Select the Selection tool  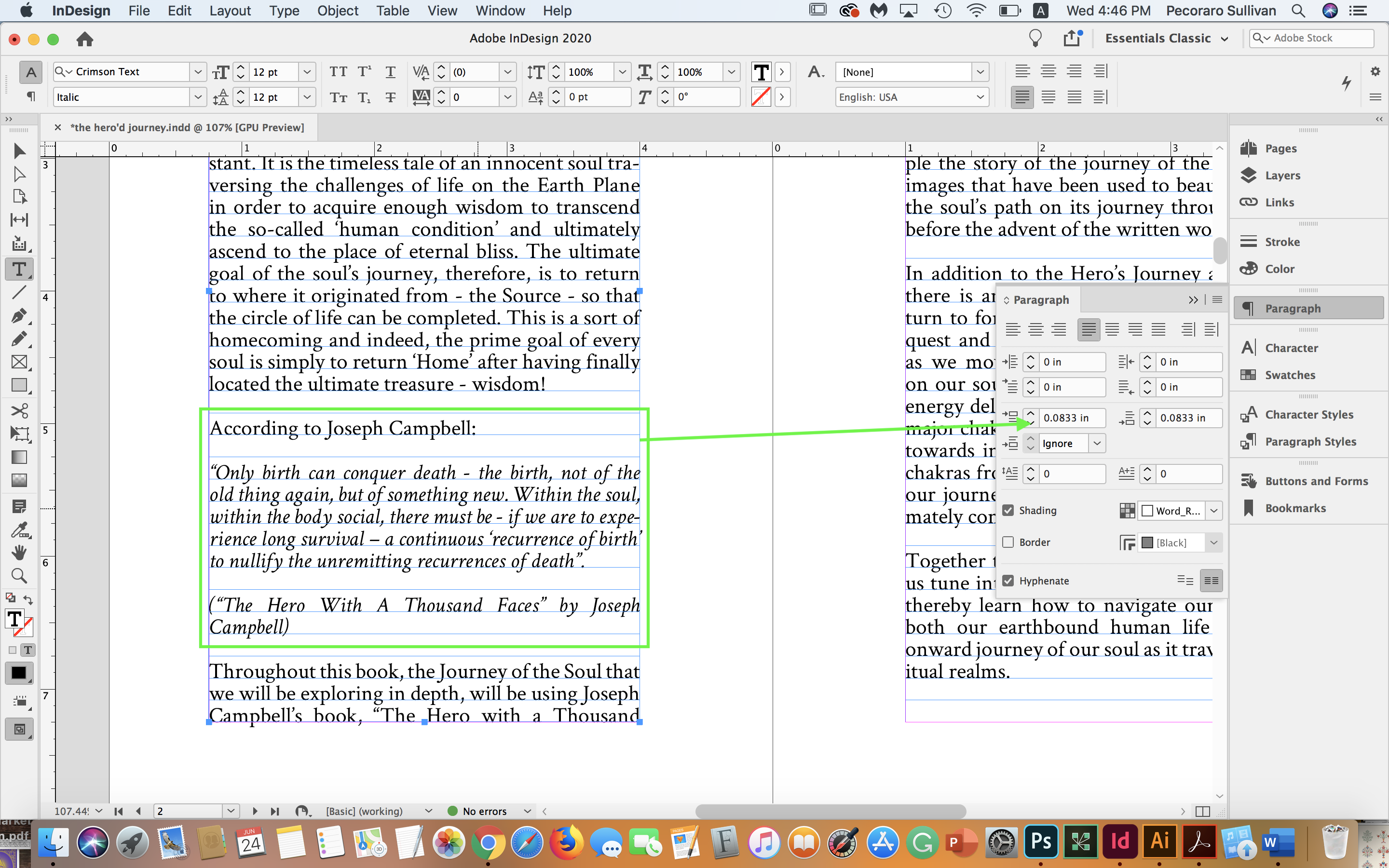pyautogui.click(x=19, y=150)
